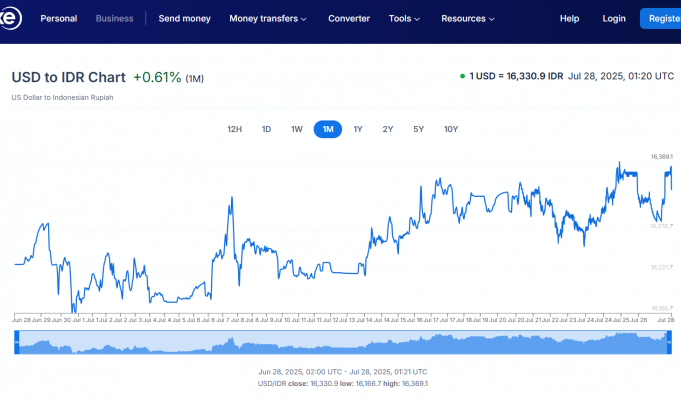Select the 1D time range
This screenshot has height=400, width=681.
click(x=266, y=129)
